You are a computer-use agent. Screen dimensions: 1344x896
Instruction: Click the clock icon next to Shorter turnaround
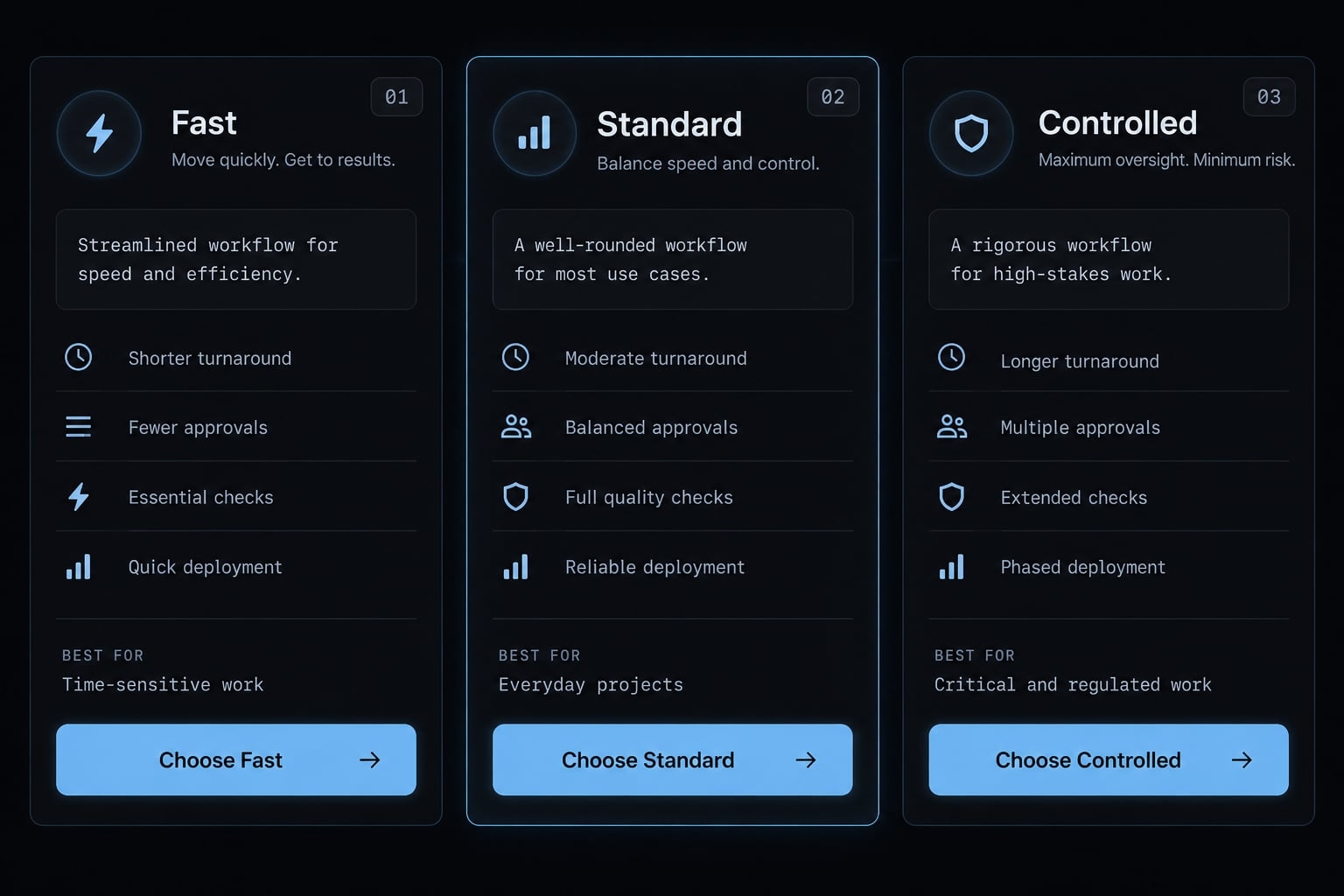[79, 357]
